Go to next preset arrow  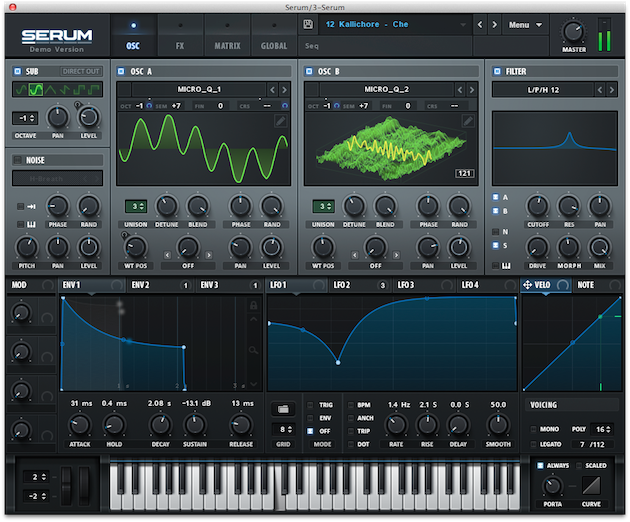click(495, 25)
